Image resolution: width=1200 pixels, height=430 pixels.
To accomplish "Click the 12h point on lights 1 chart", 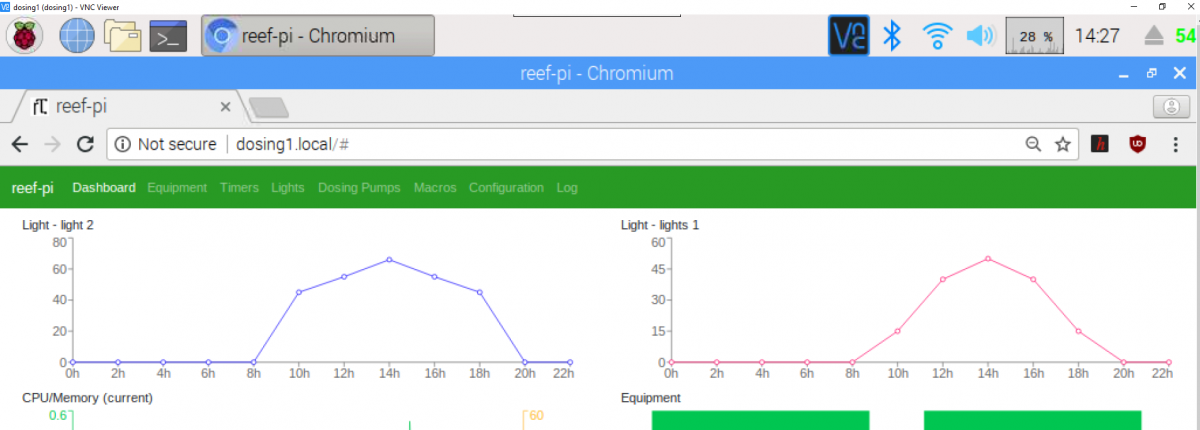I will 943,279.
